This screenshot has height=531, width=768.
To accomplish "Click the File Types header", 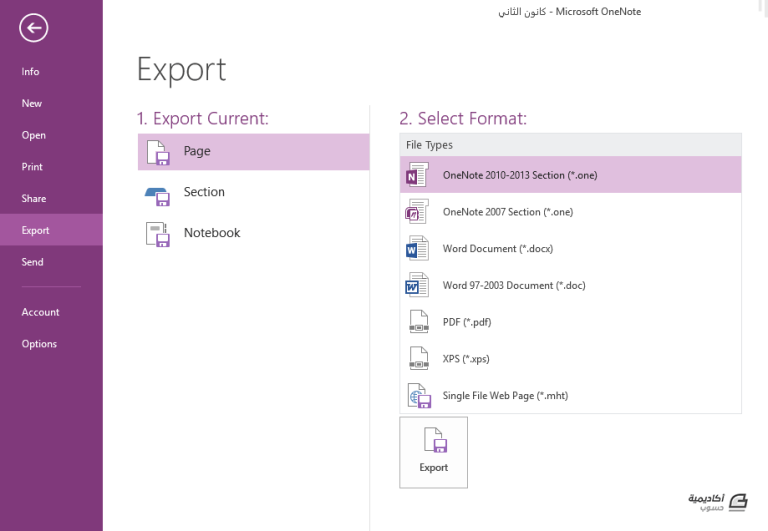I will 571,145.
